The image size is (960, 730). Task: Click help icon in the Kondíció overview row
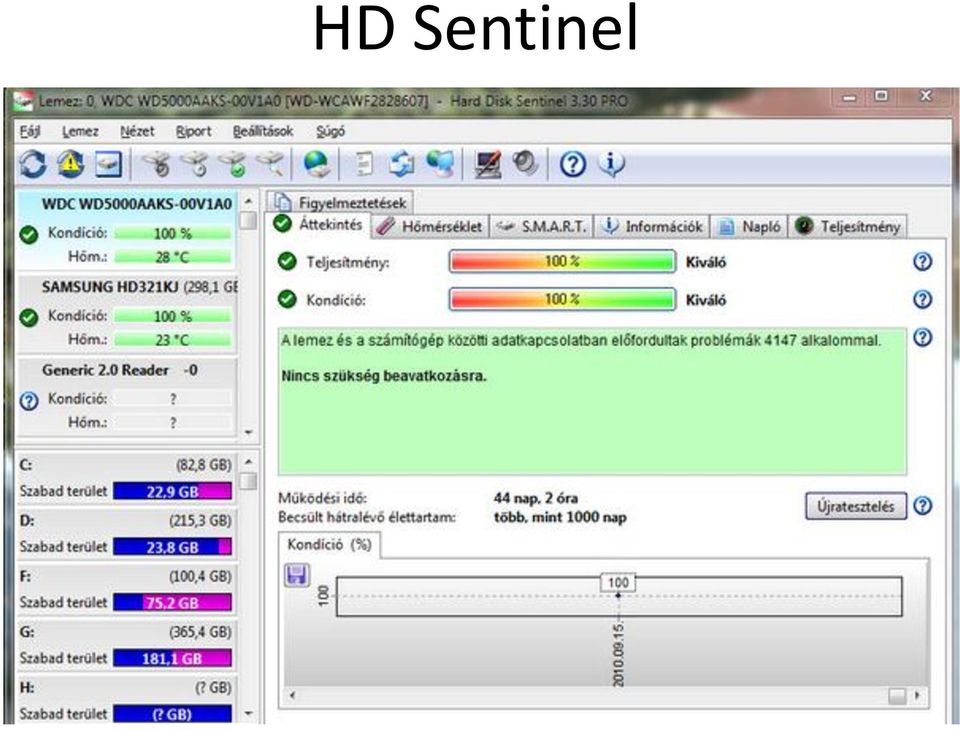point(923,299)
